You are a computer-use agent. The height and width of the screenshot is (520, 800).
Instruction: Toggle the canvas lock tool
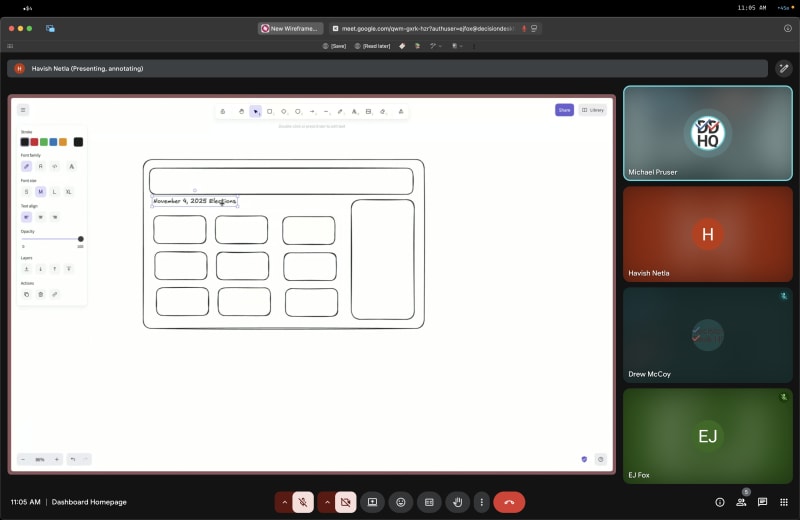coord(223,111)
